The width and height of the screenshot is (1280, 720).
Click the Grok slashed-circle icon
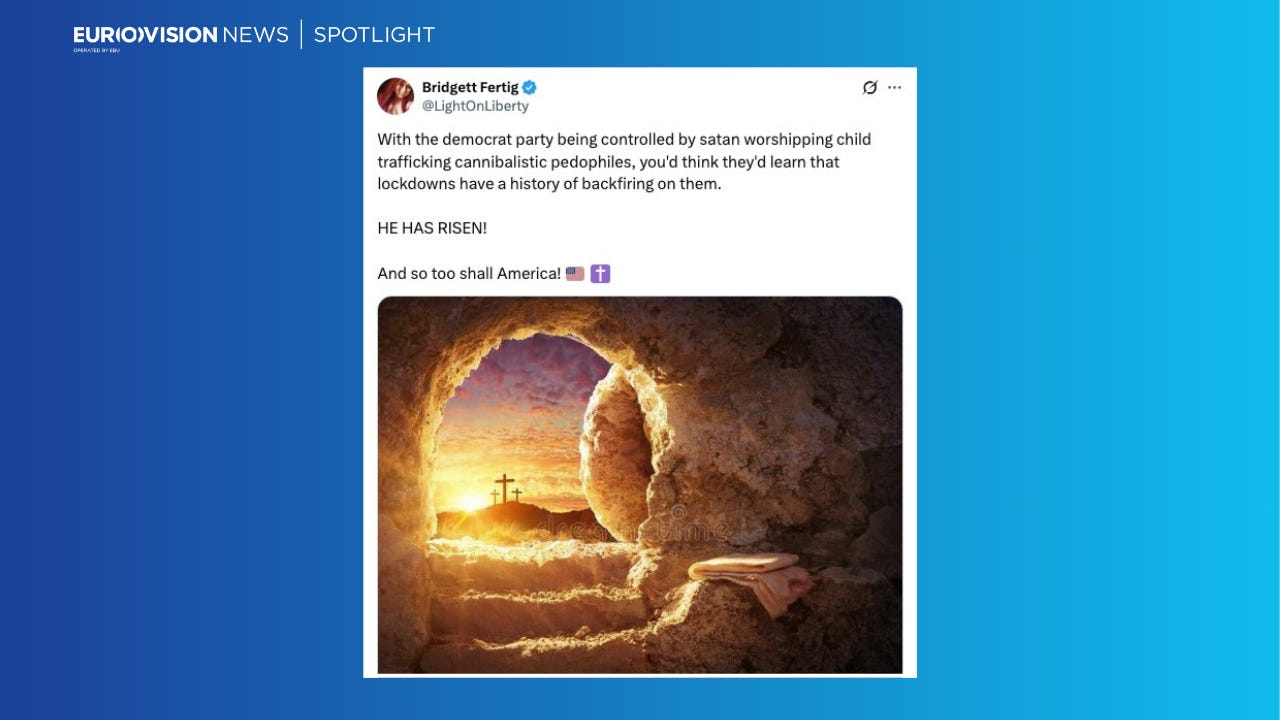click(869, 88)
